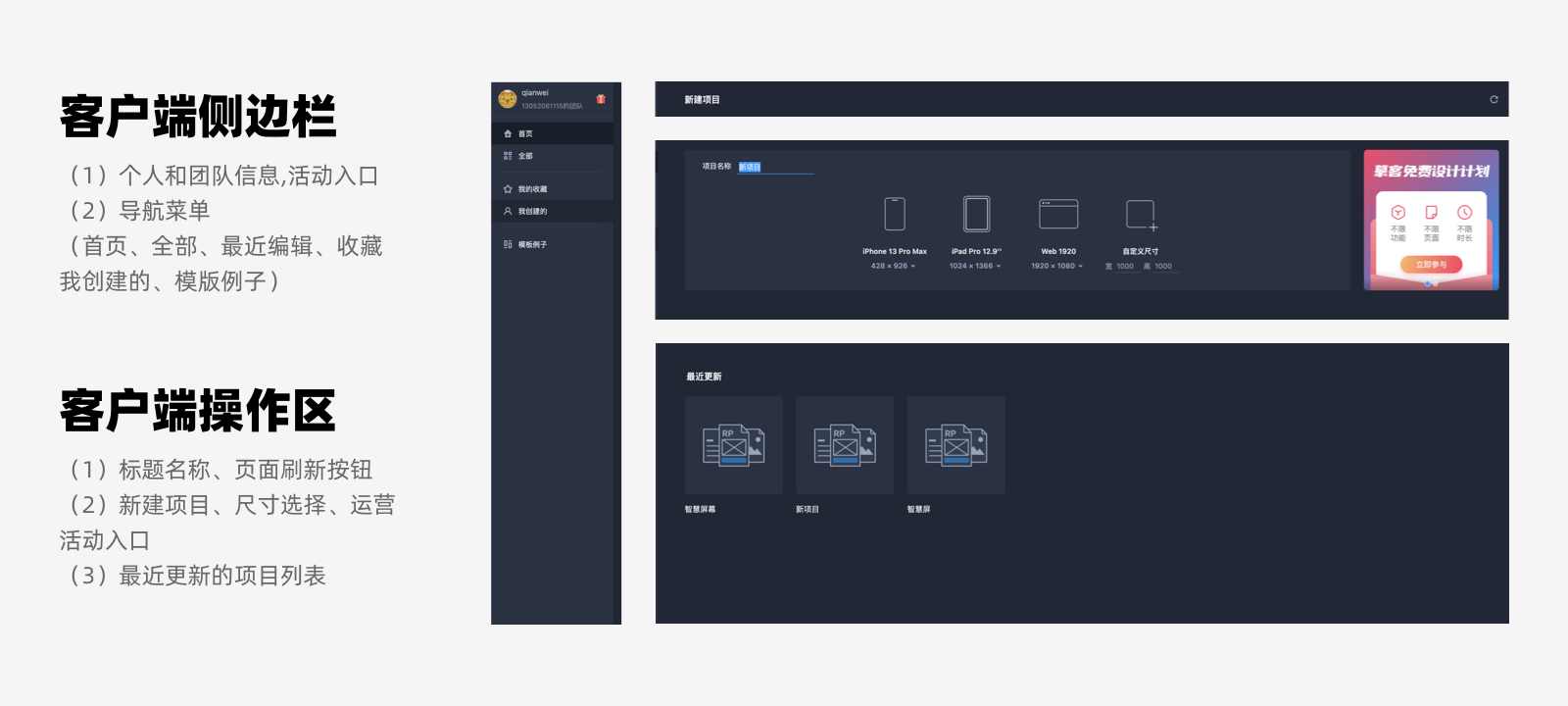Click the iPhone 13 Pro Max label
1568x706 pixels.
click(x=895, y=252)
